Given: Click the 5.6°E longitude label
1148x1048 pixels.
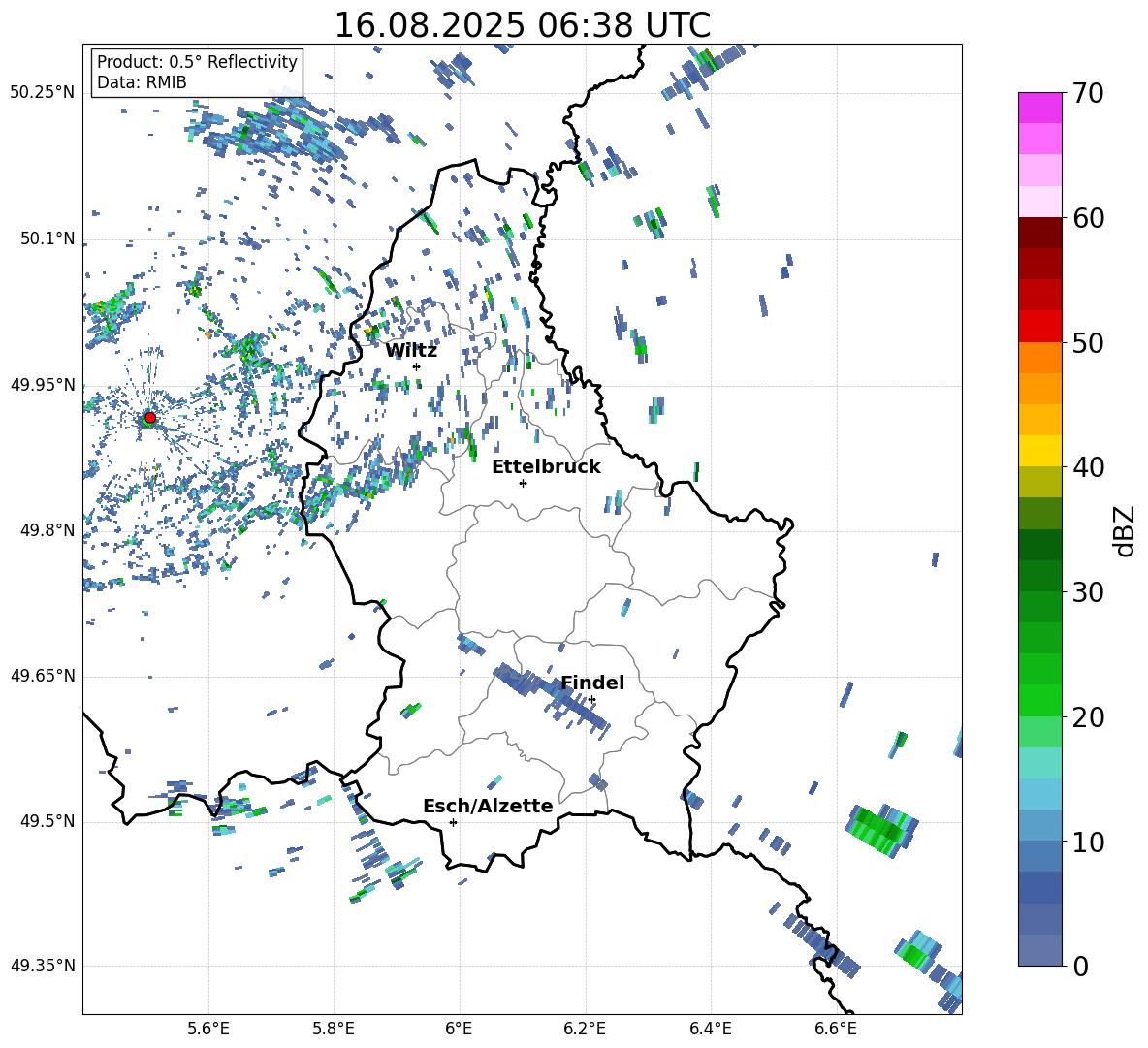Looking at the screenshot, I should tap(208, 1029).
